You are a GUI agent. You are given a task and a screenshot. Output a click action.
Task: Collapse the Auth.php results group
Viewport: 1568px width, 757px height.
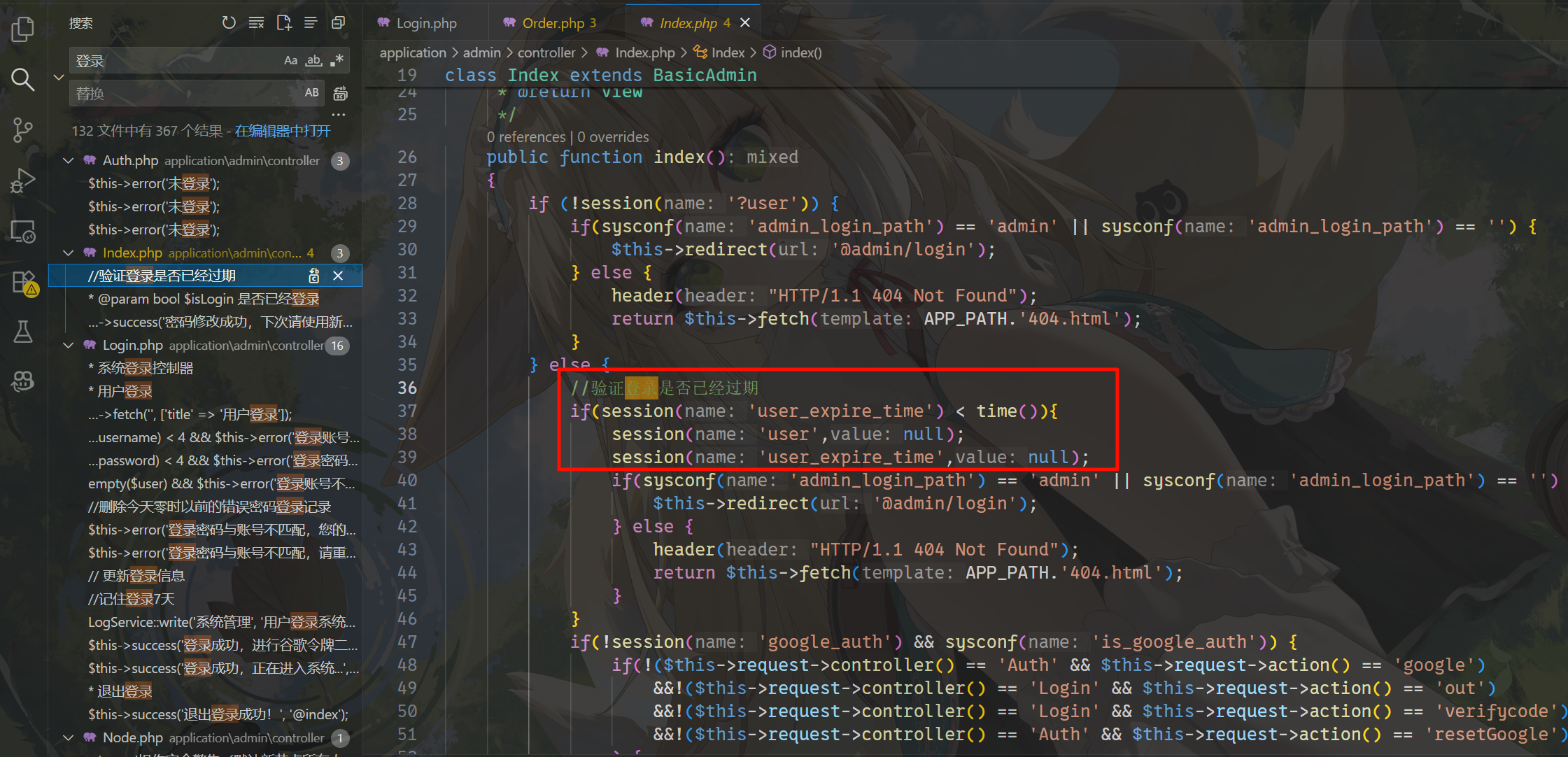(x=69, y=160)
